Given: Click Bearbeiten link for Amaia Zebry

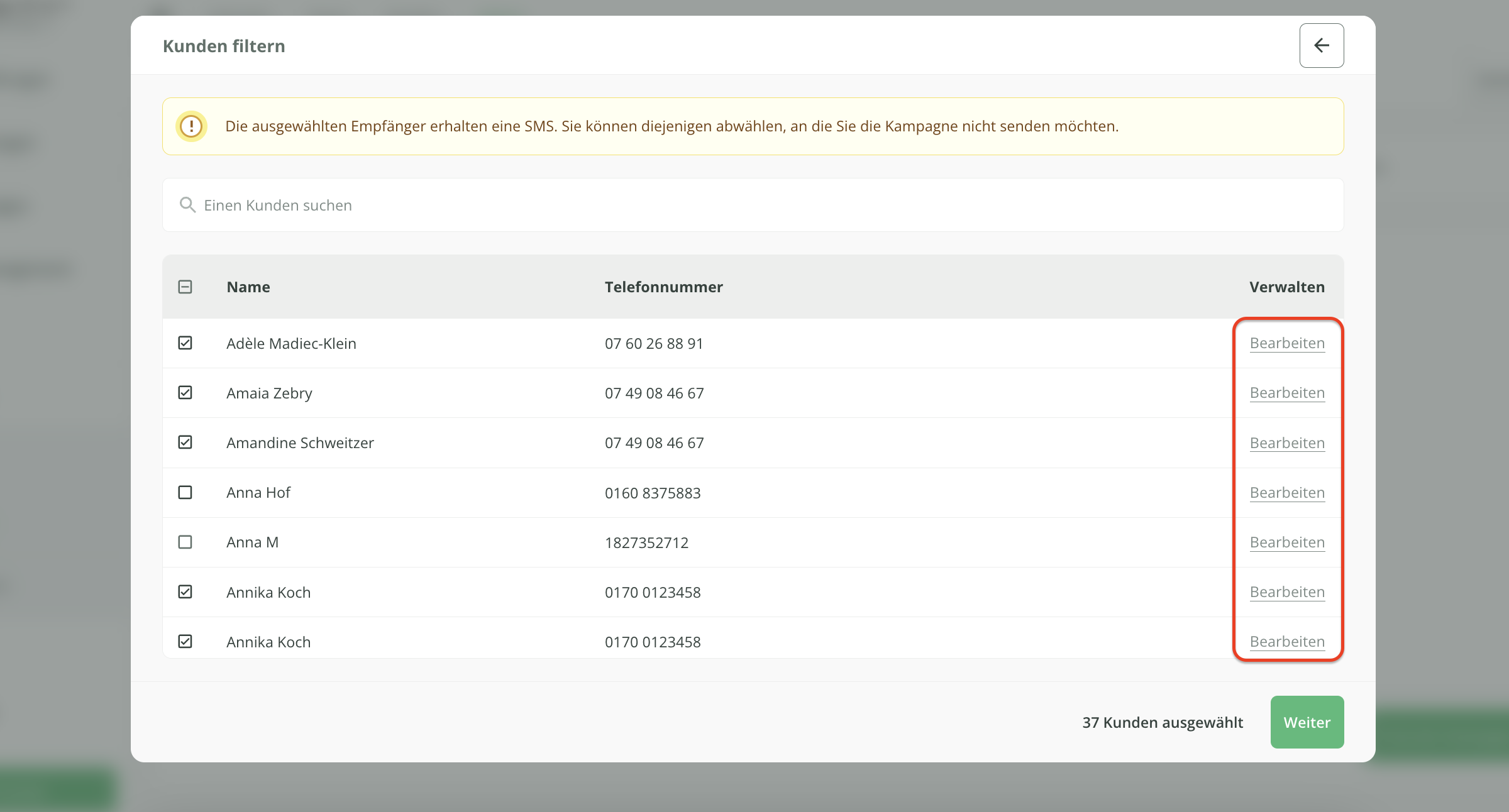Looking at the screenshot, I should click(1286, 393).
